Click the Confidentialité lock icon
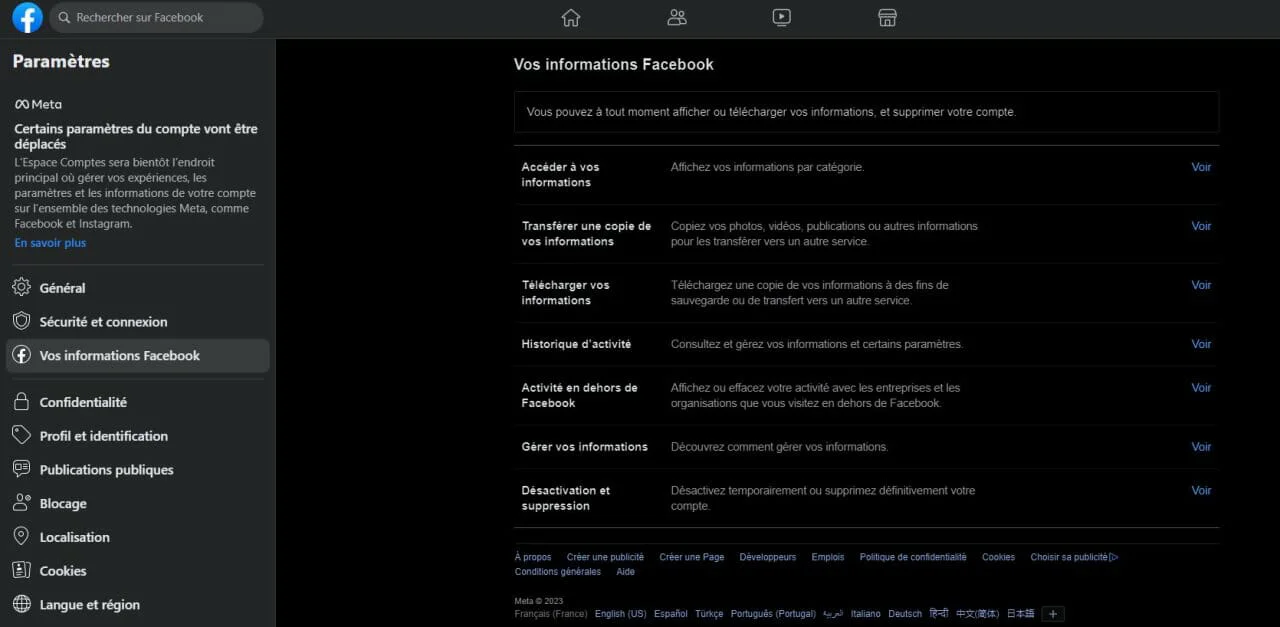 point(20,401)
